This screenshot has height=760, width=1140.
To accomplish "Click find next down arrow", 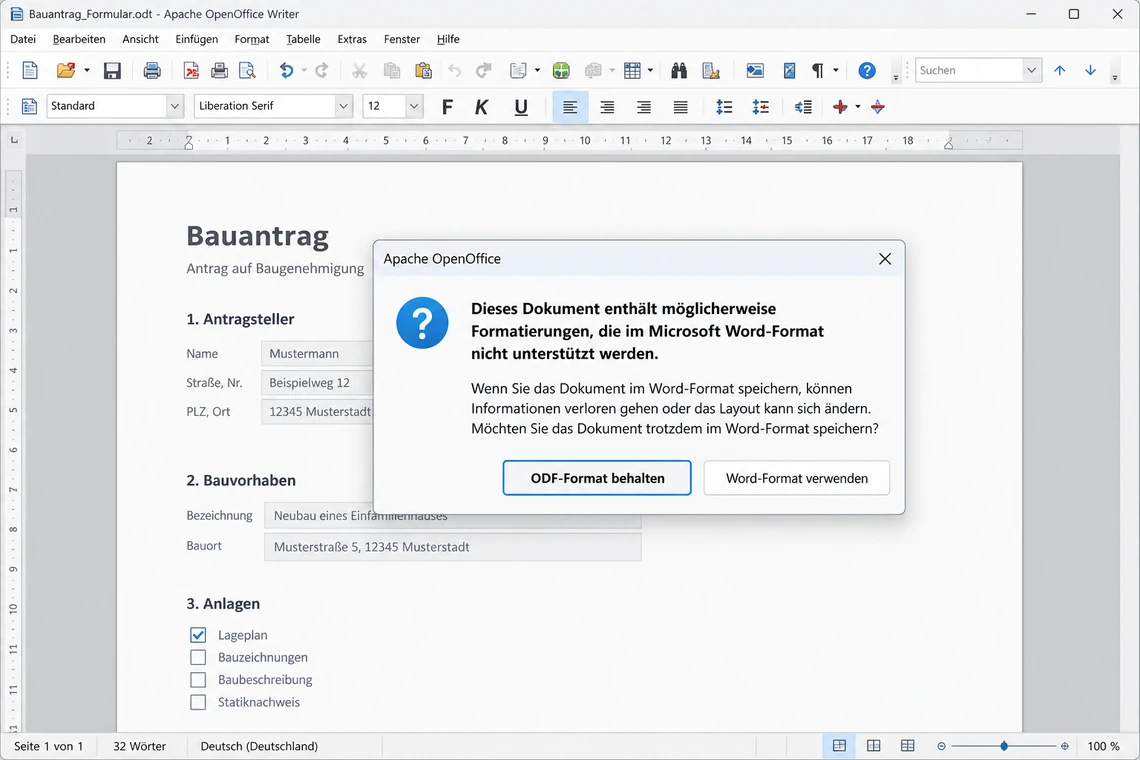I will pyautogui.click(x=1091, y=71).
